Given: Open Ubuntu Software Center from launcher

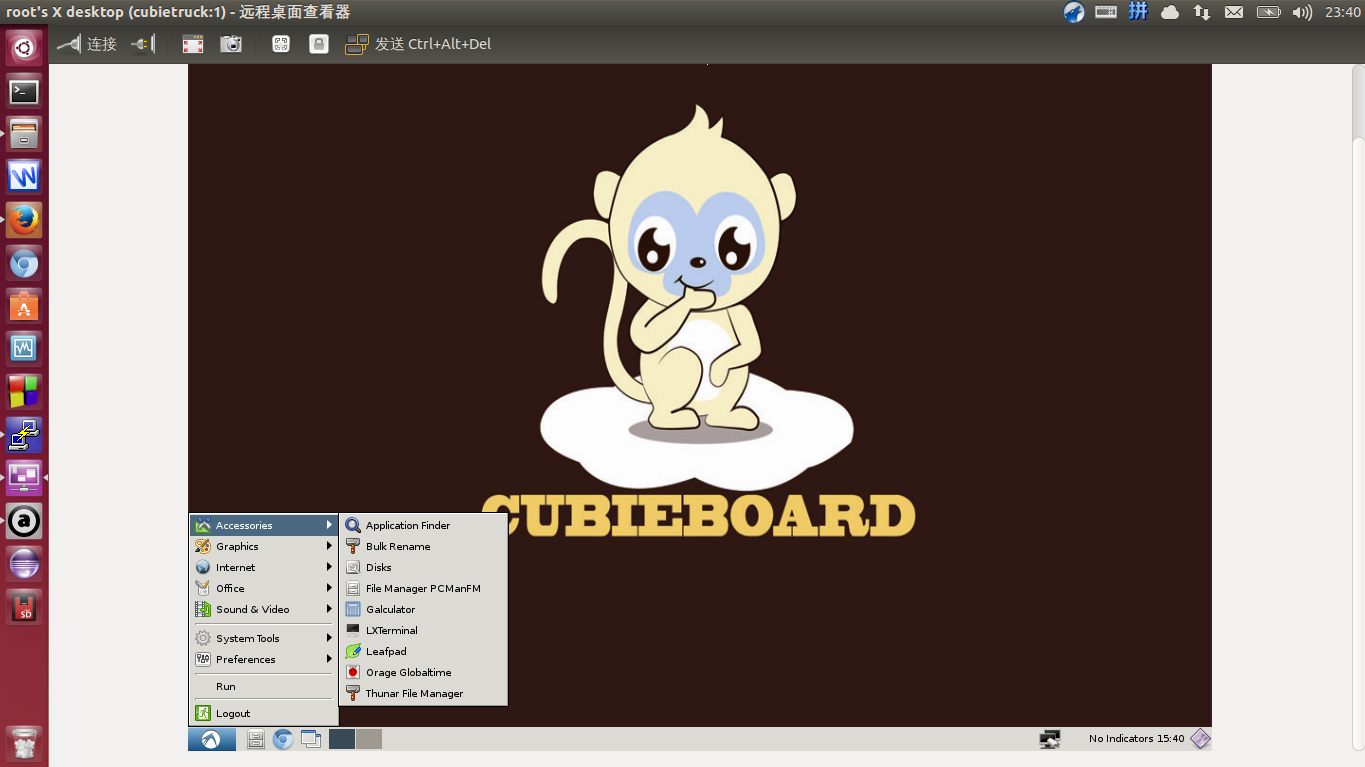Looking at the screenshot, I should tap(24, 306).
